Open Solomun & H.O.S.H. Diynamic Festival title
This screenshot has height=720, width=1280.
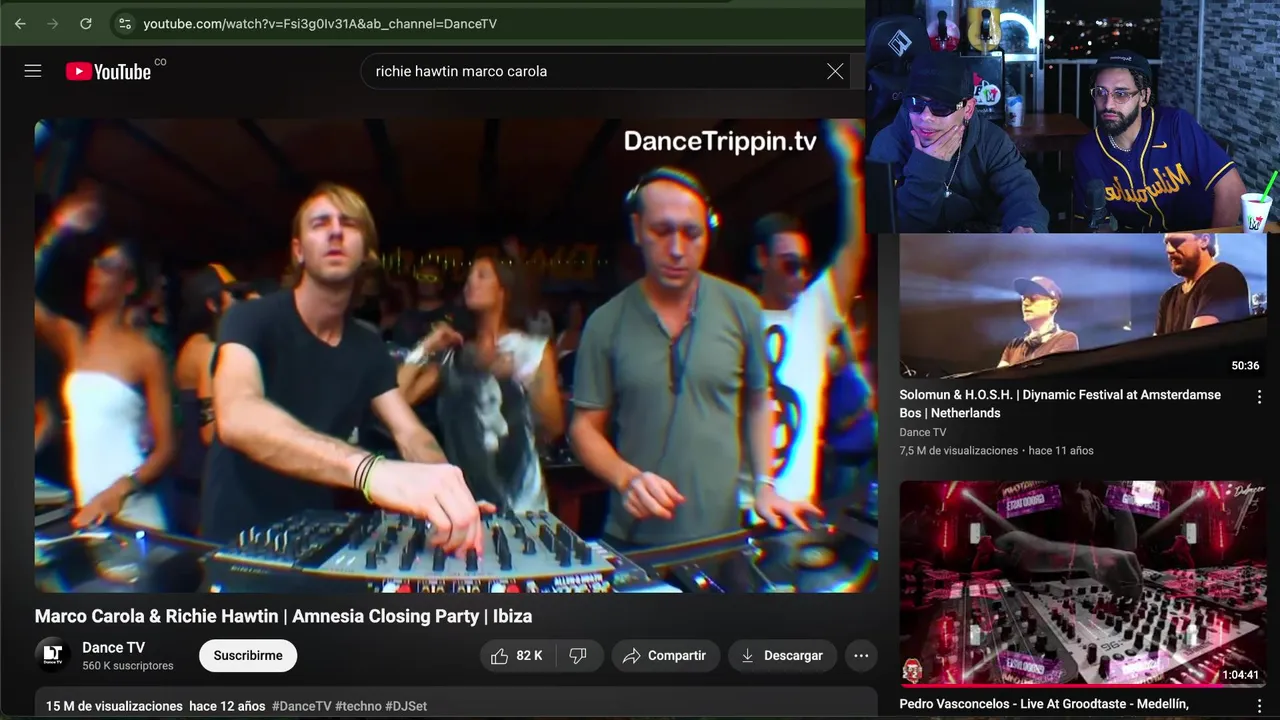click(1060, 403)
